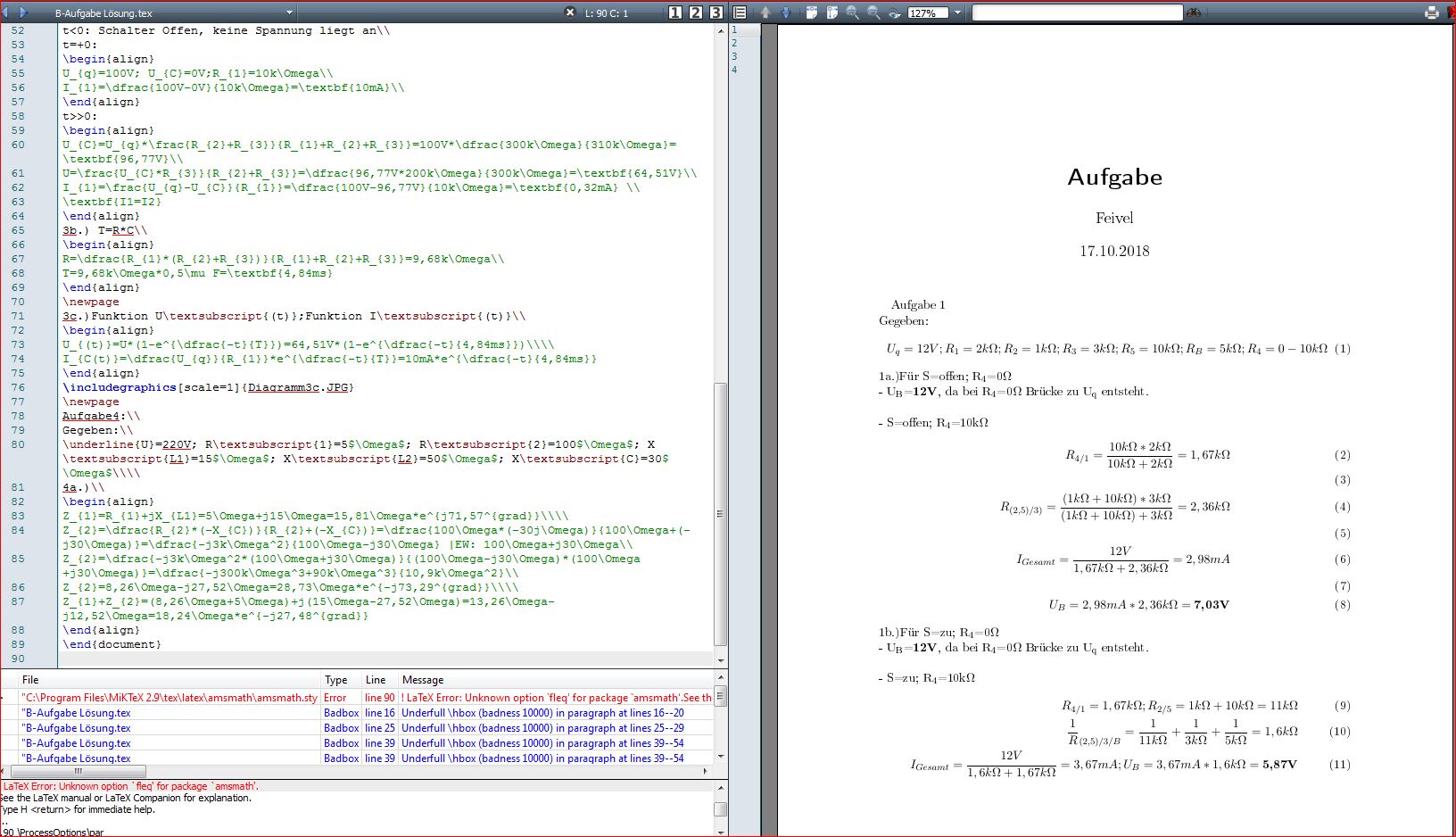Edit the 127% zoom field

click(x=928, y=12)
